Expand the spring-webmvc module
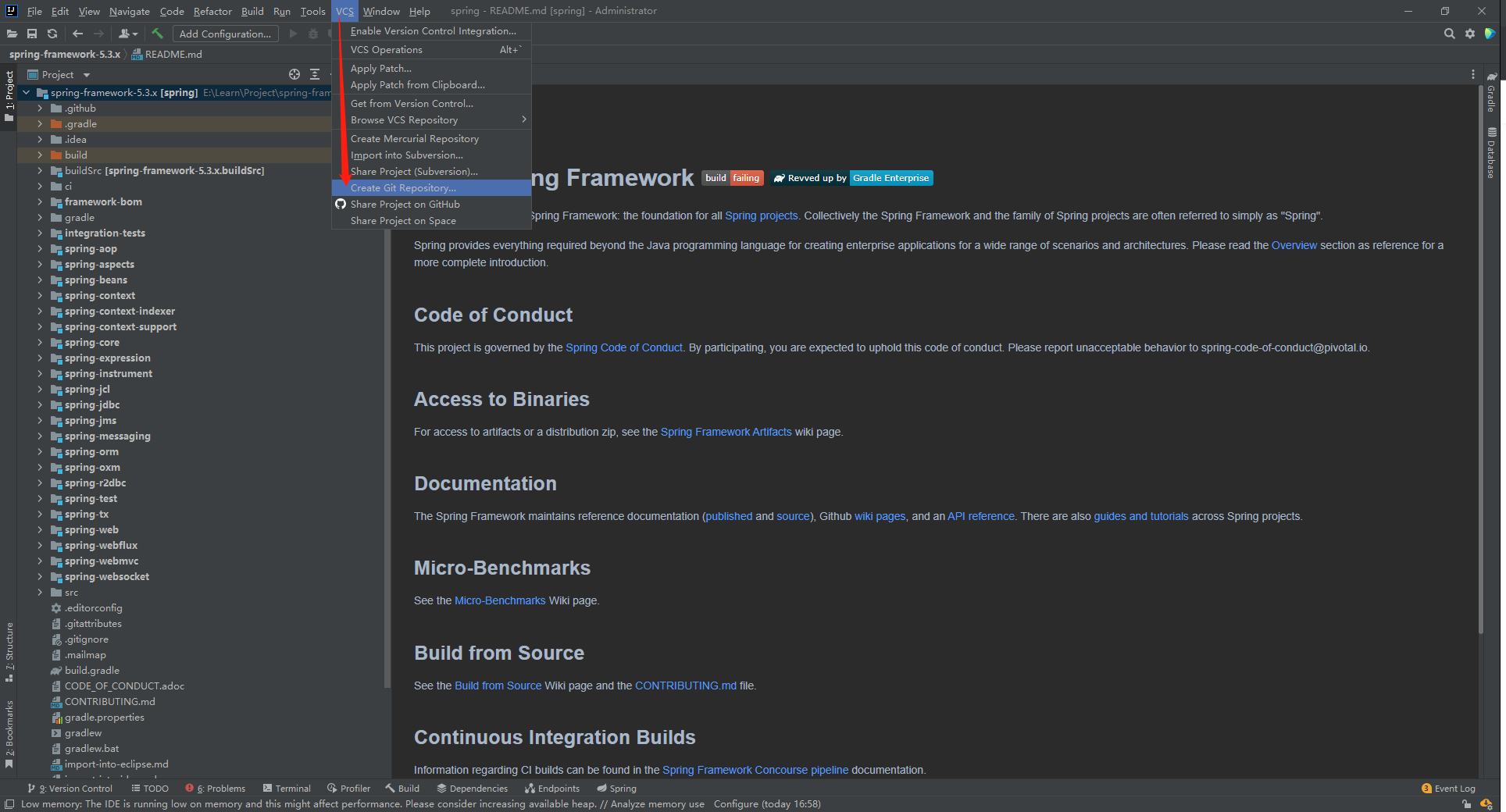Viewport: 1506px width, 812px height. click(40, 561)
